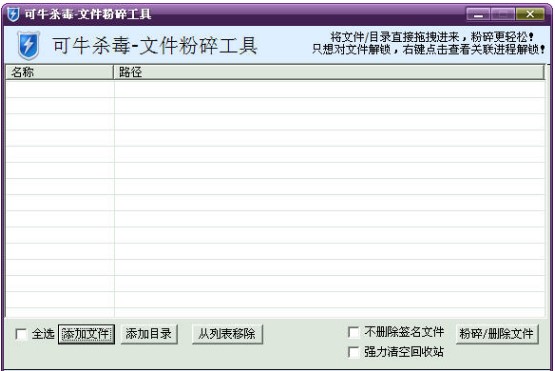The width and height of the screenshot is (555, 371).
Task: Click the small shield icon in the title bar
Action: click(13, 15)
